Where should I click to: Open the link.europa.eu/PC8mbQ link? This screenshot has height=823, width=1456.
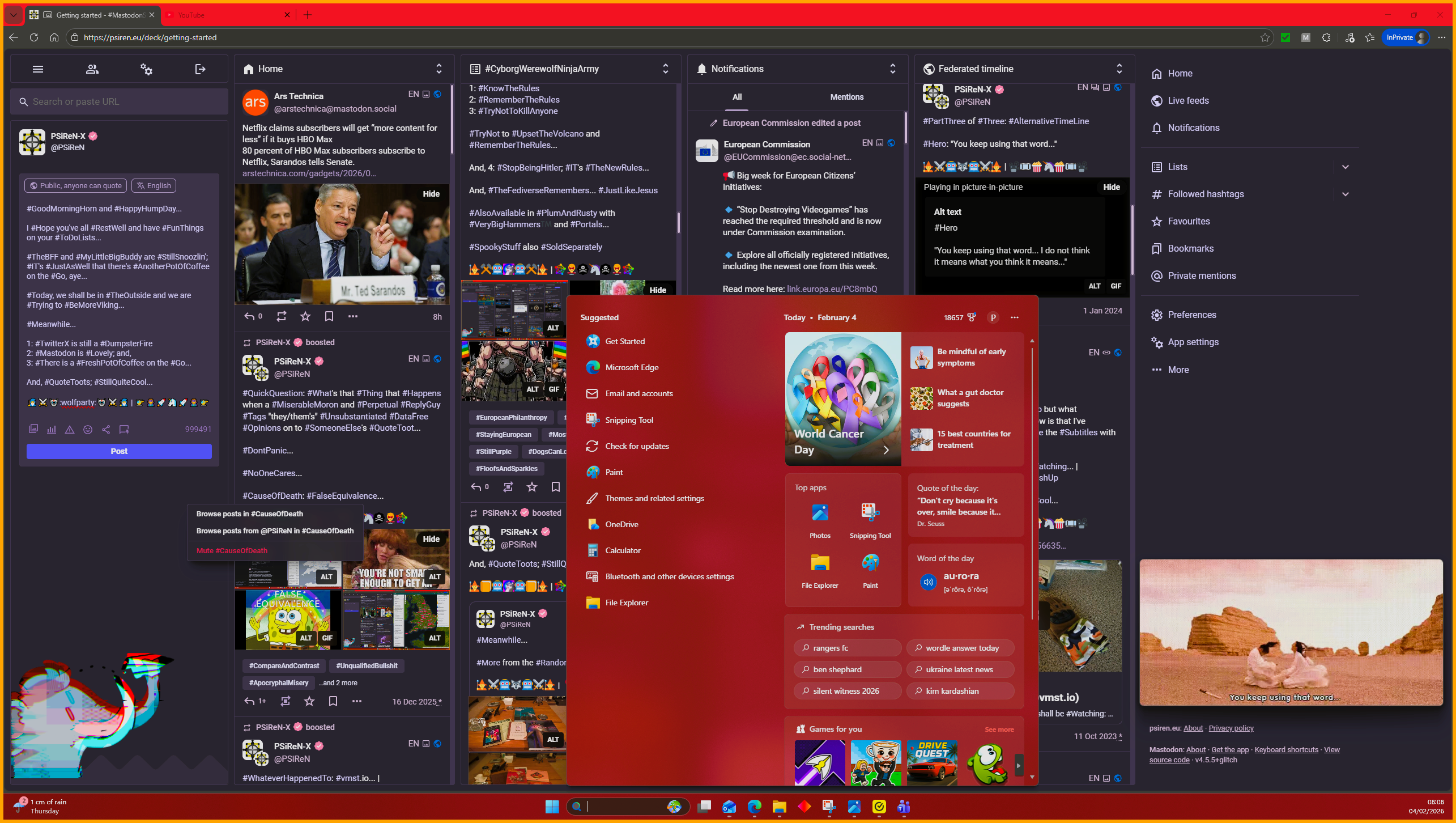[831, 289]
